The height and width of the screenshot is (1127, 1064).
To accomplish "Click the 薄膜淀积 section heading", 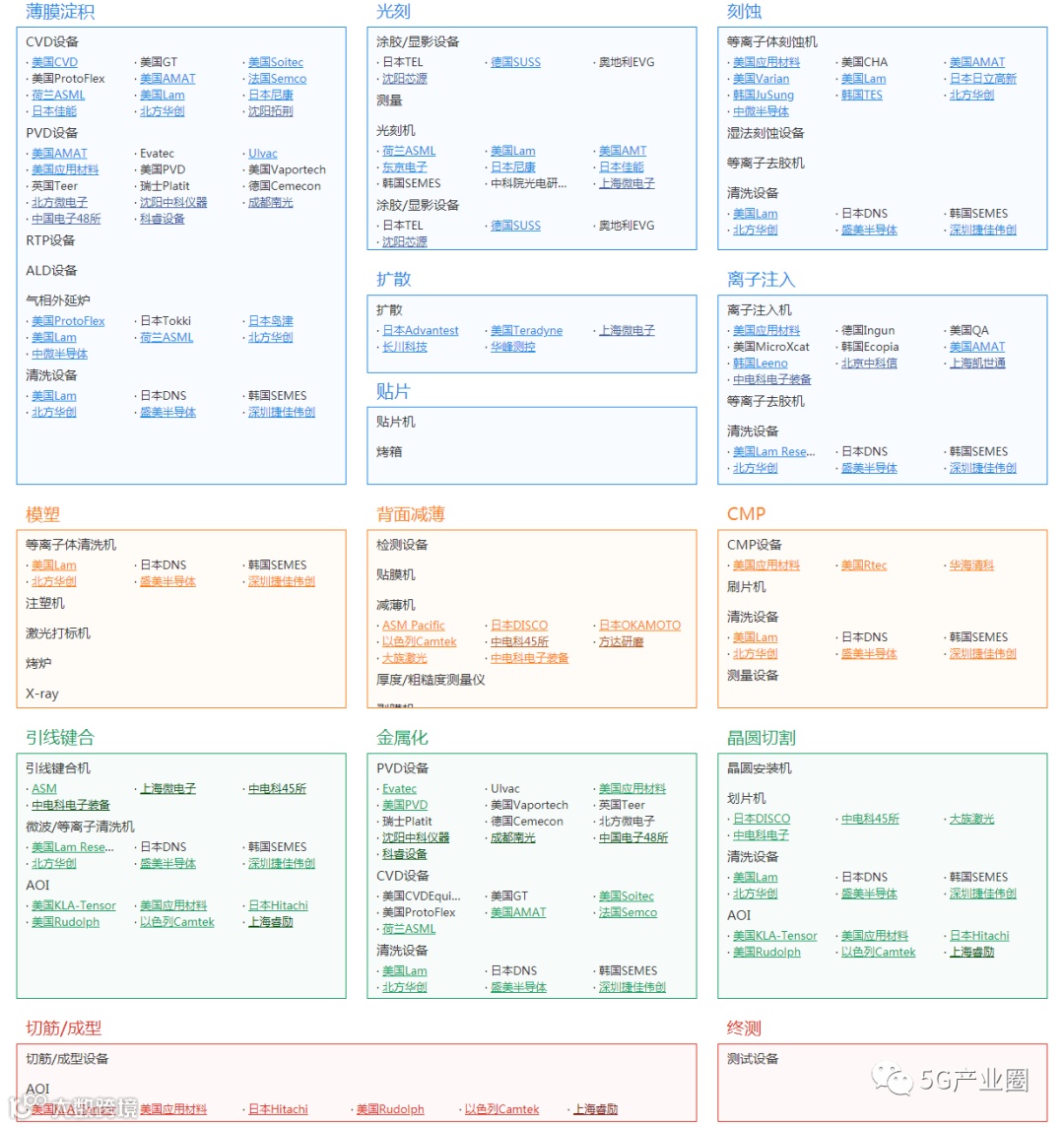I will click(x=60, y=12).
